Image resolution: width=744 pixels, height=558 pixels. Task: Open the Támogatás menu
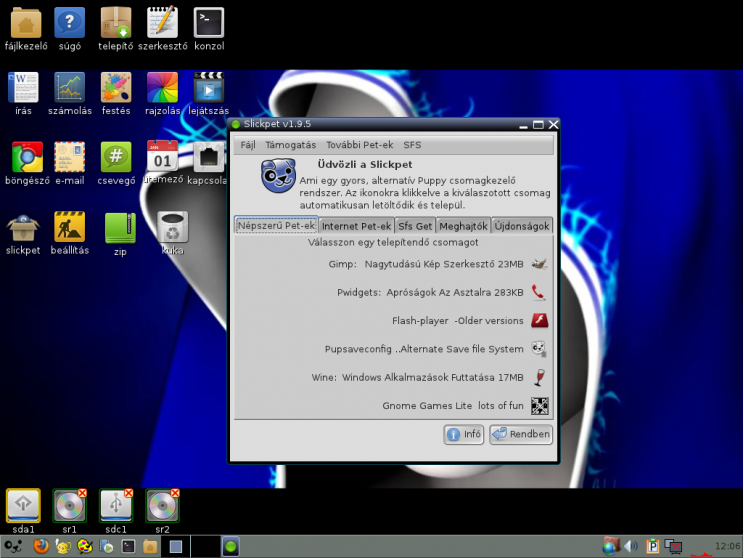coord(290,145)
